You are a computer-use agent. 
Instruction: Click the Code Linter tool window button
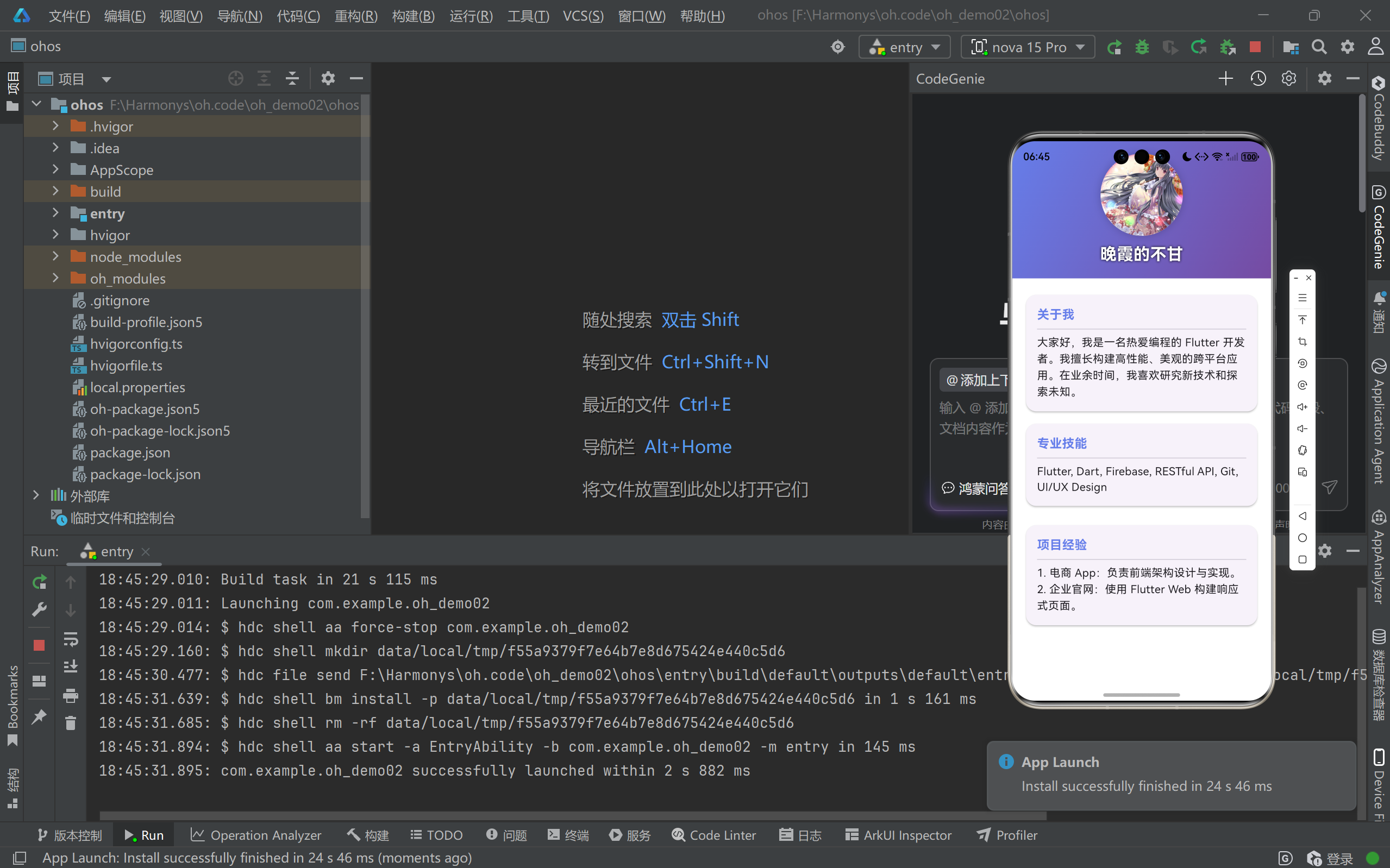coord(713,835)
